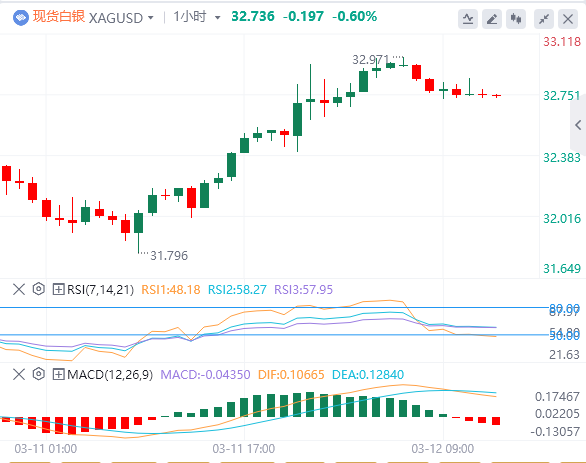
Task: Click the -0.13057 MACD axis label
Action: (555, 432)
